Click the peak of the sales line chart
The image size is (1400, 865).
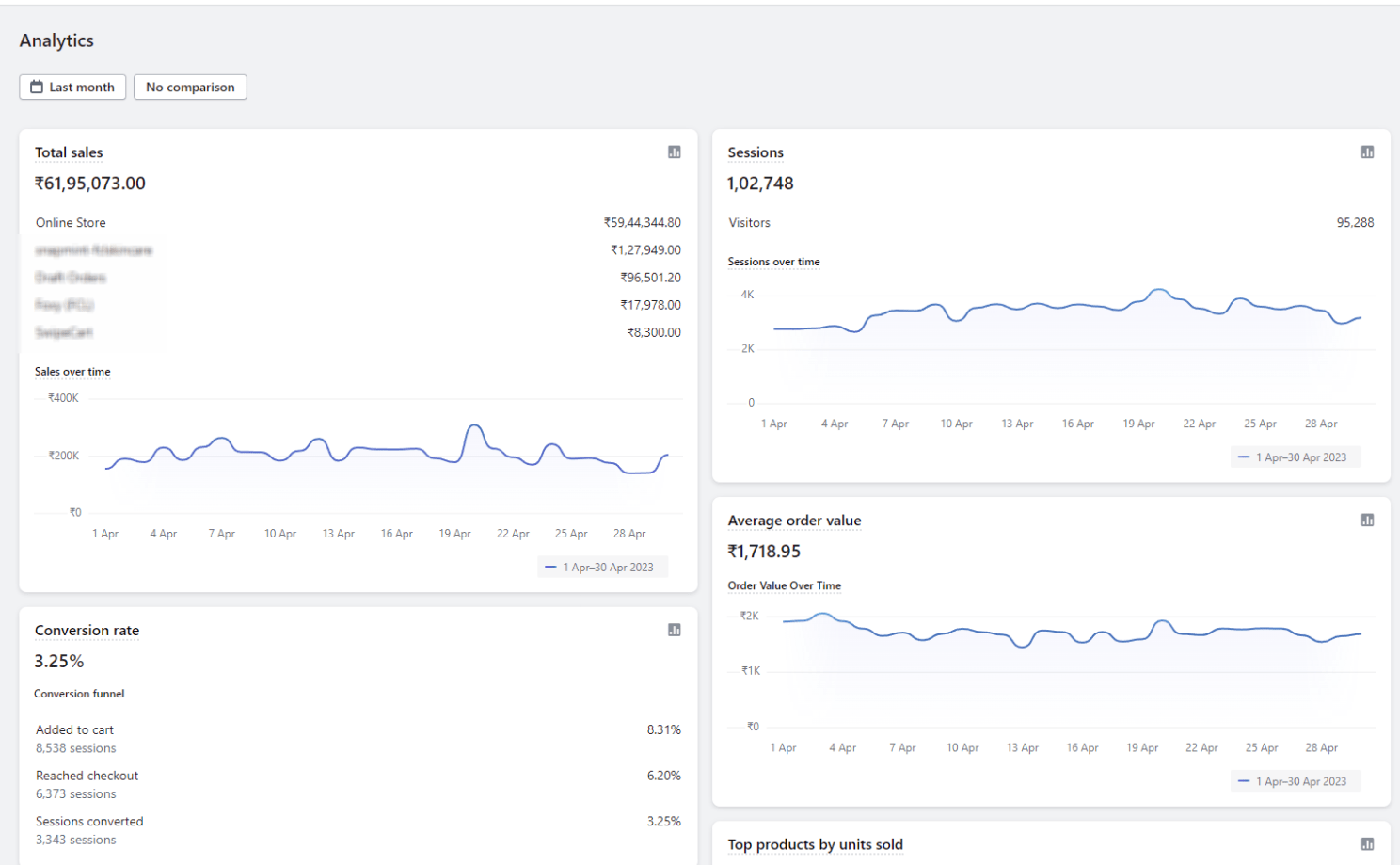coord(475,426)
